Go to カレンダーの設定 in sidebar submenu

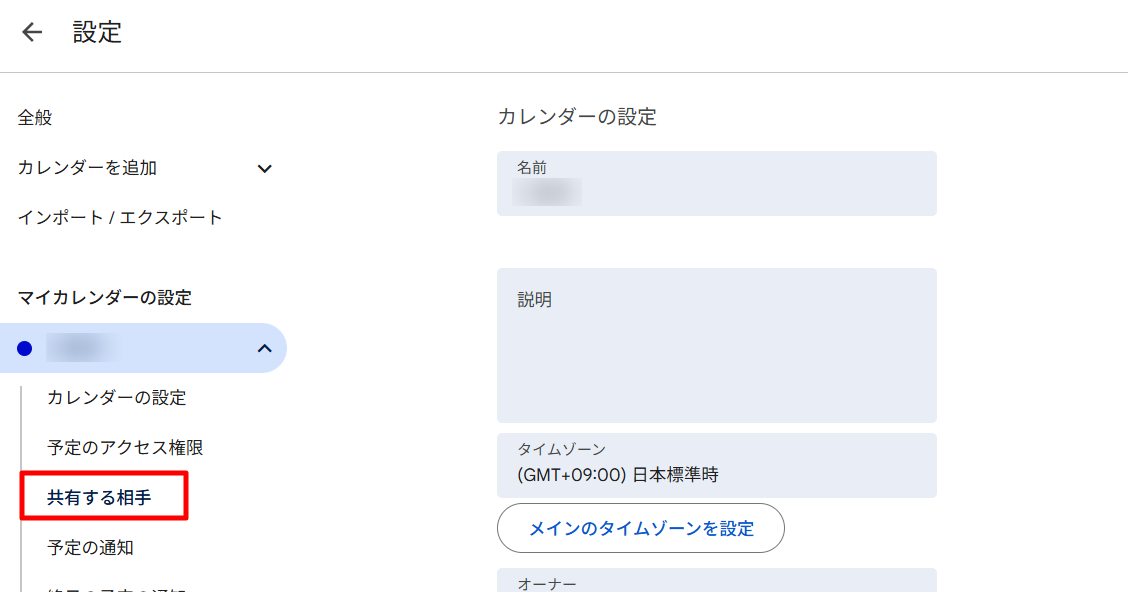pos(116,398)
